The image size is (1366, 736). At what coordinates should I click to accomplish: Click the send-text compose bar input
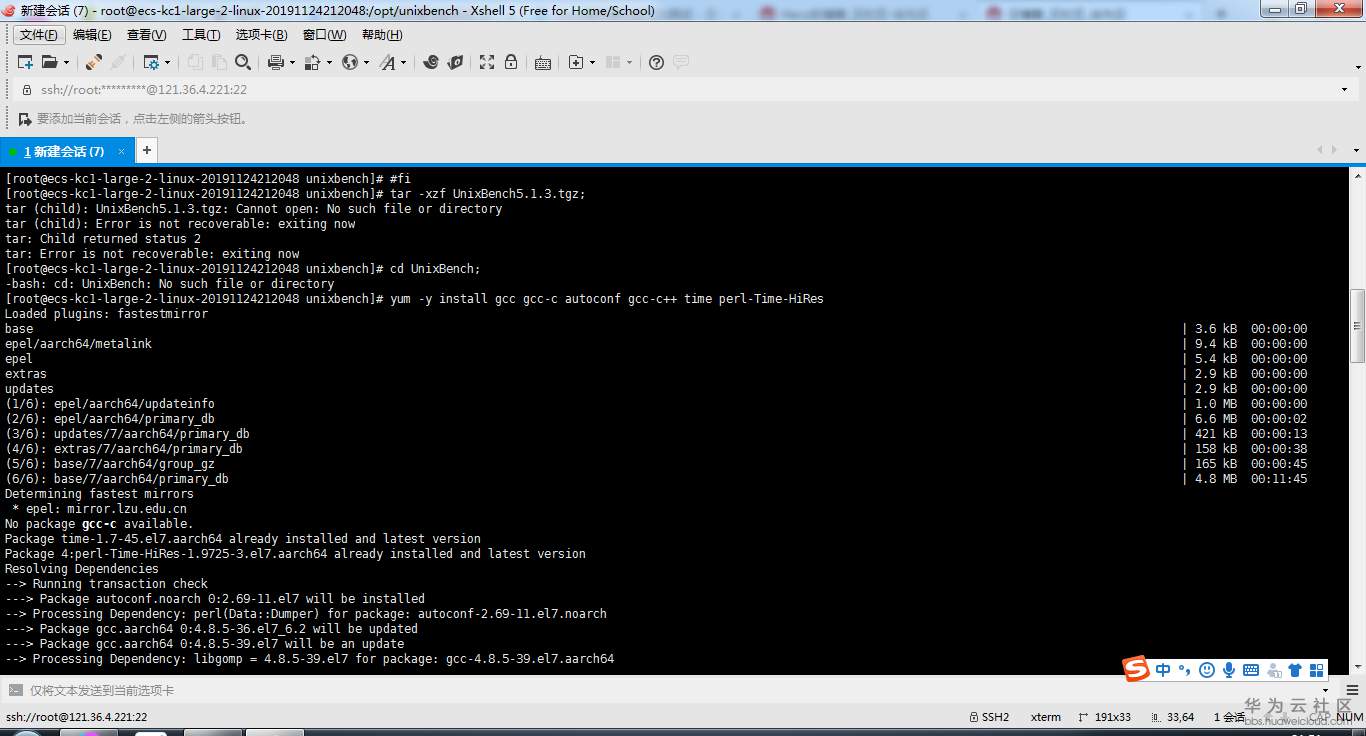click(x=670, y=690)
